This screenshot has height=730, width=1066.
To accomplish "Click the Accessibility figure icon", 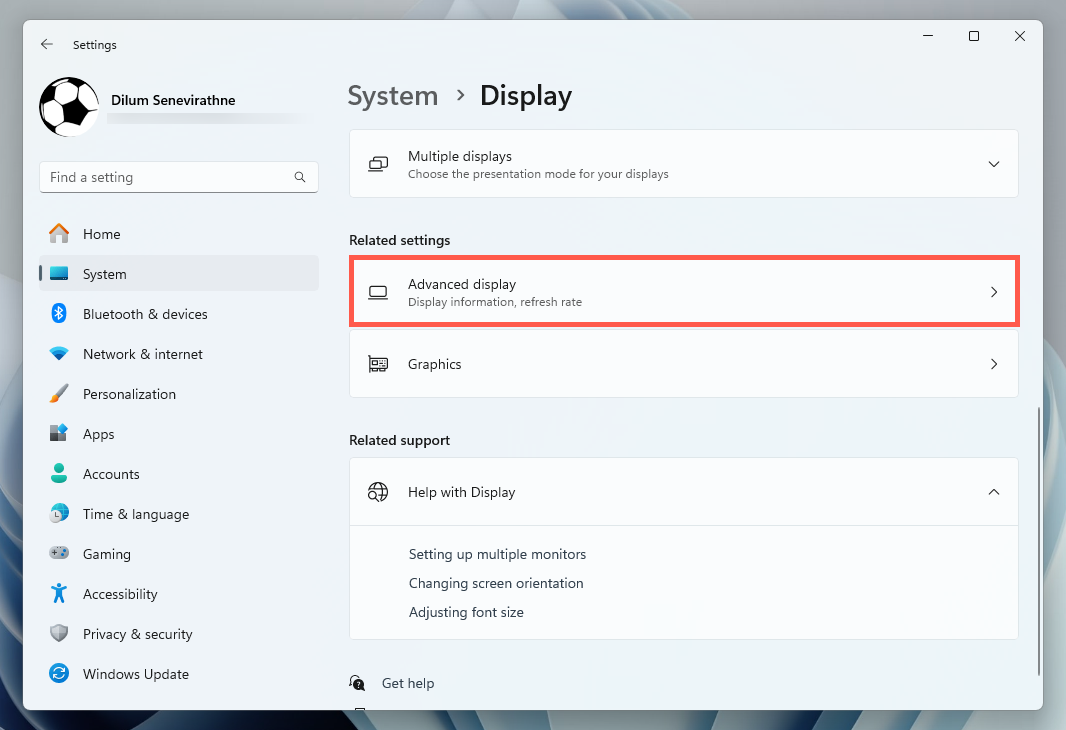I will click(x=59, y=594).
